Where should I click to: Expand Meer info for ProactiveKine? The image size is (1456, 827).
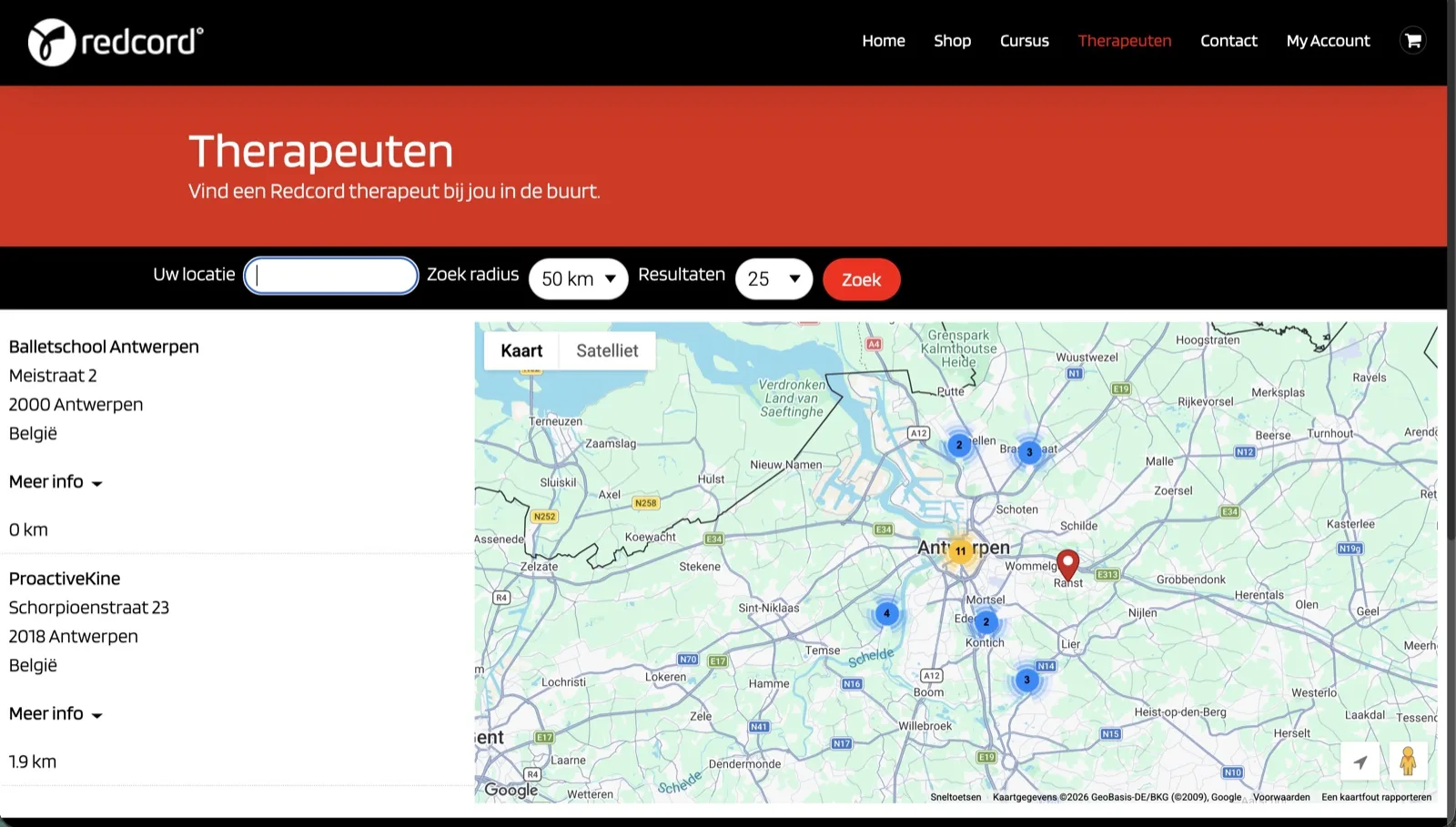tap(56, 714)
